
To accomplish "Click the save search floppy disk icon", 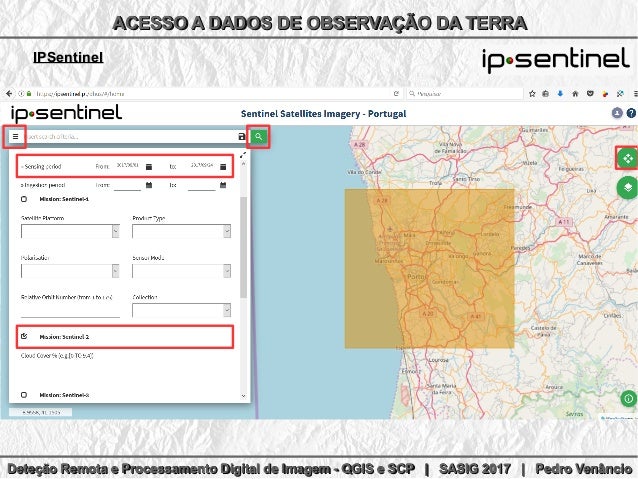I will [x=242, y=137].
